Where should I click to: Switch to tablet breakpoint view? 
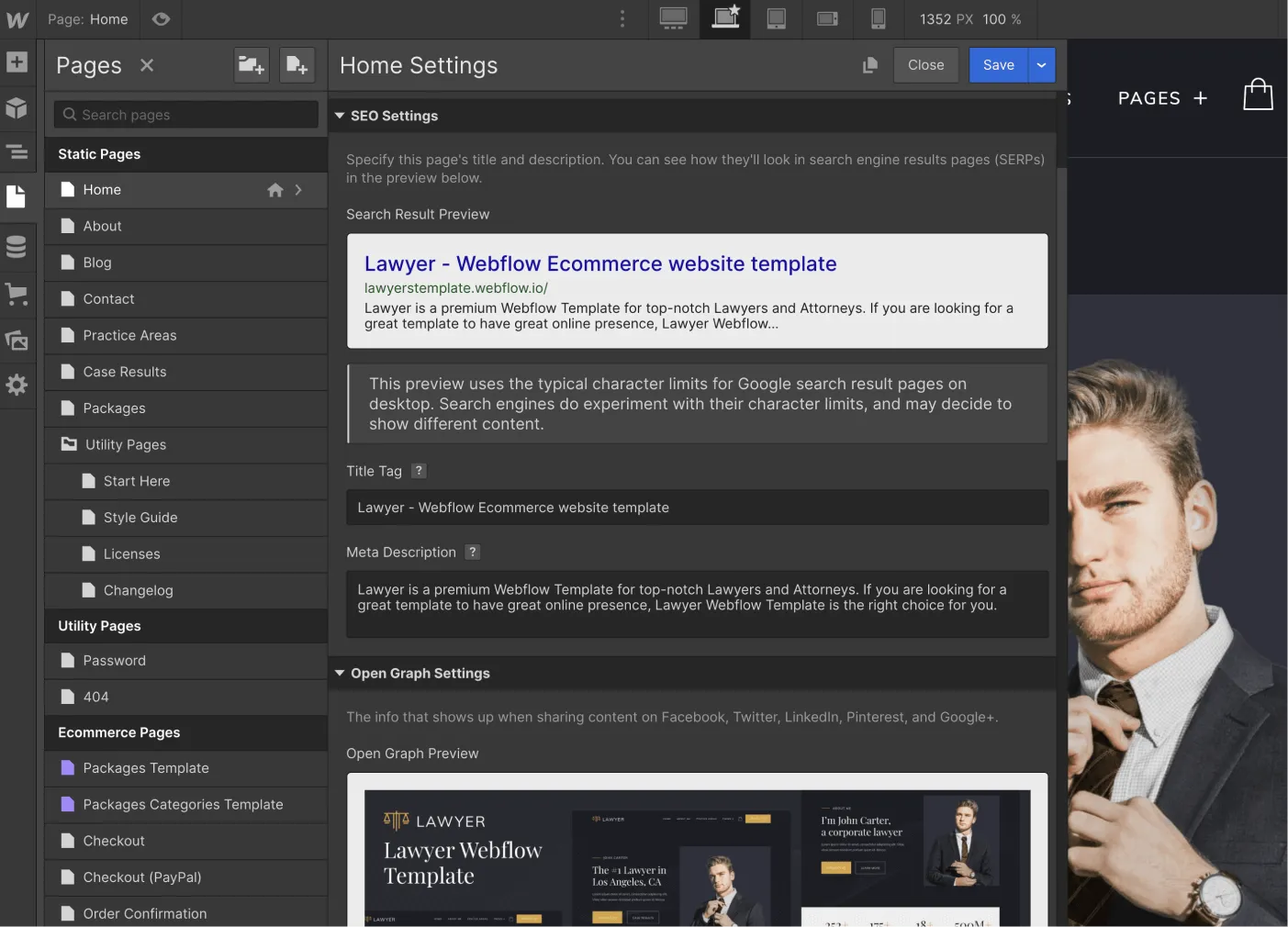(x=776, y=19)
